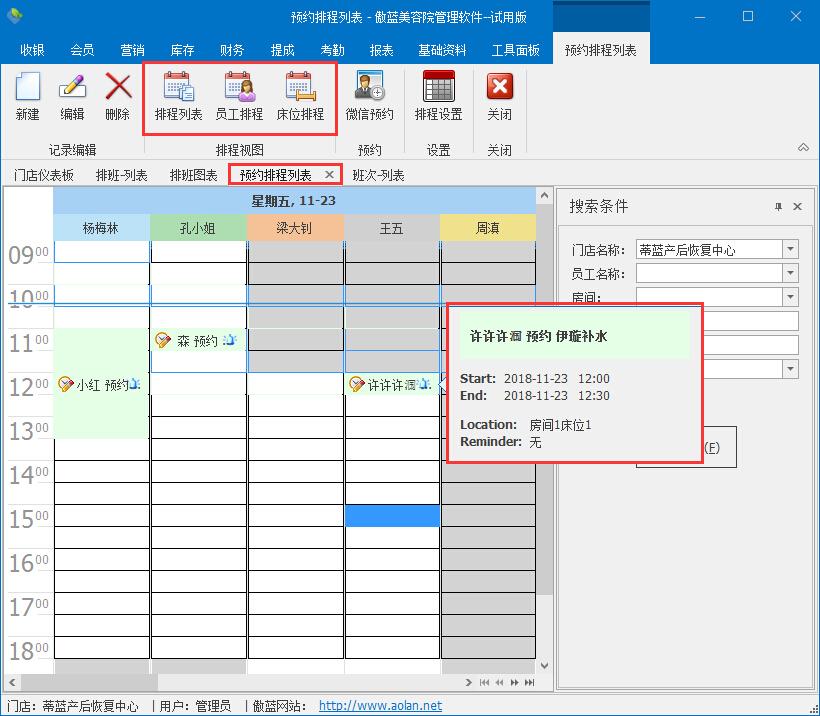This screenshot has width=820, height=716.
Task: Switch to the 门店仪表板 tab
Action: point(44,175)
